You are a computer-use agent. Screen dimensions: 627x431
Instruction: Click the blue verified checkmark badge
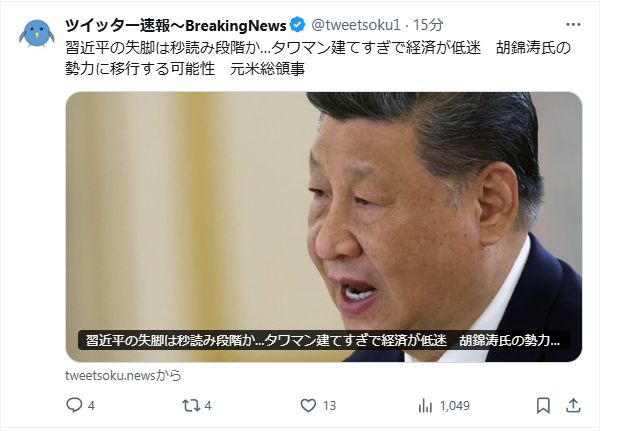pyautogui.click(x=297, y=25)
